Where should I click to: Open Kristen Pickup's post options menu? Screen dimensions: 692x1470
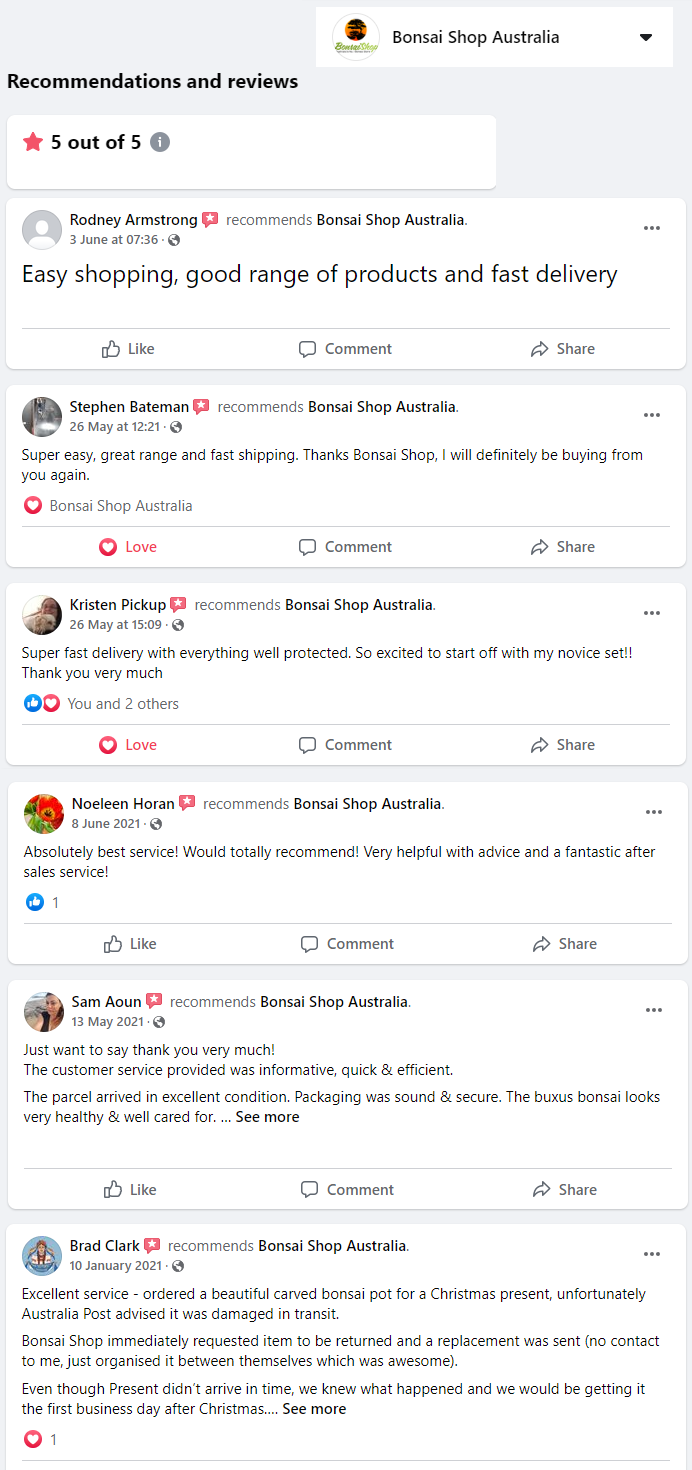pos(652,613)
